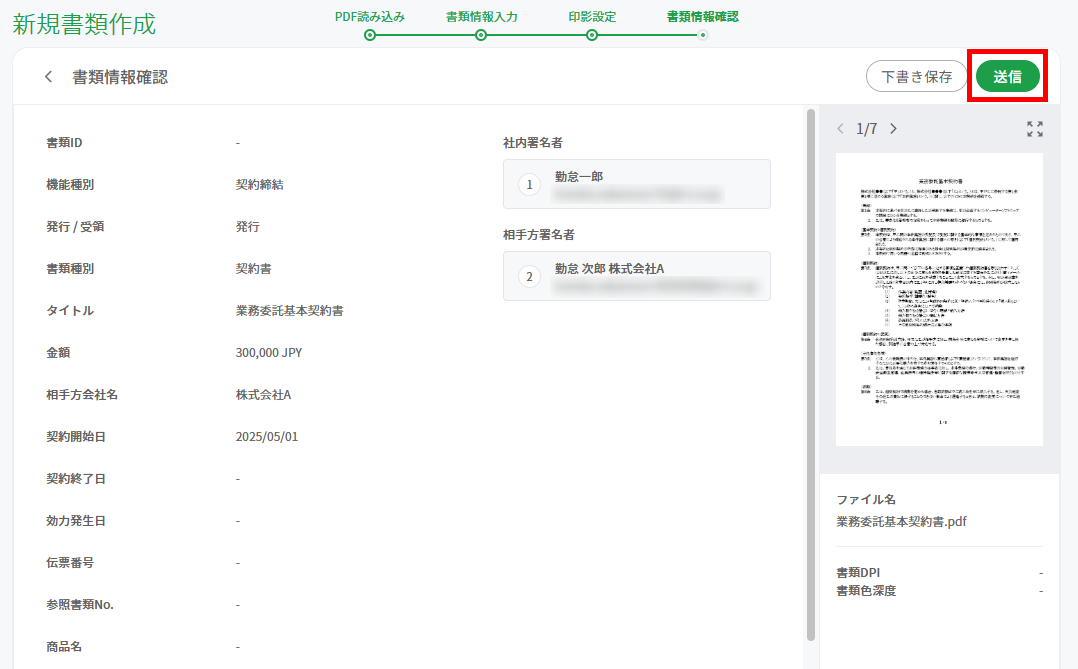
Task: Select the 書類情報入力 step
Action: pos(481,17)
